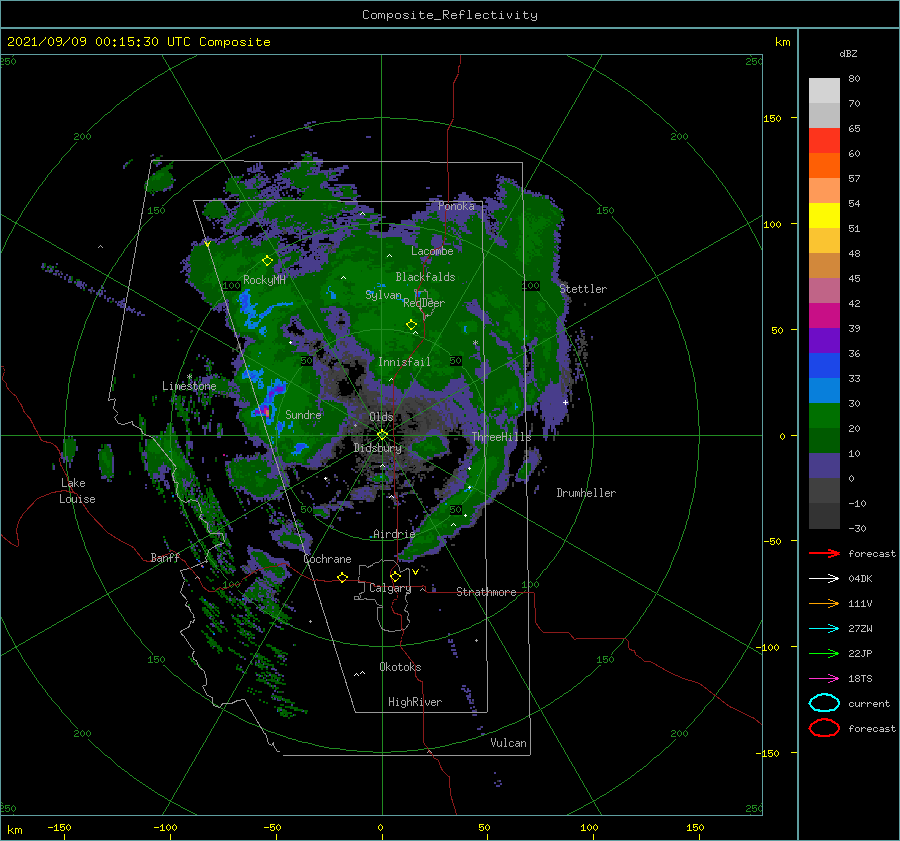Click the 150 km mark on right axis
Image resolution: width=900 pixels, height=841 pixels.
[772, 118]
